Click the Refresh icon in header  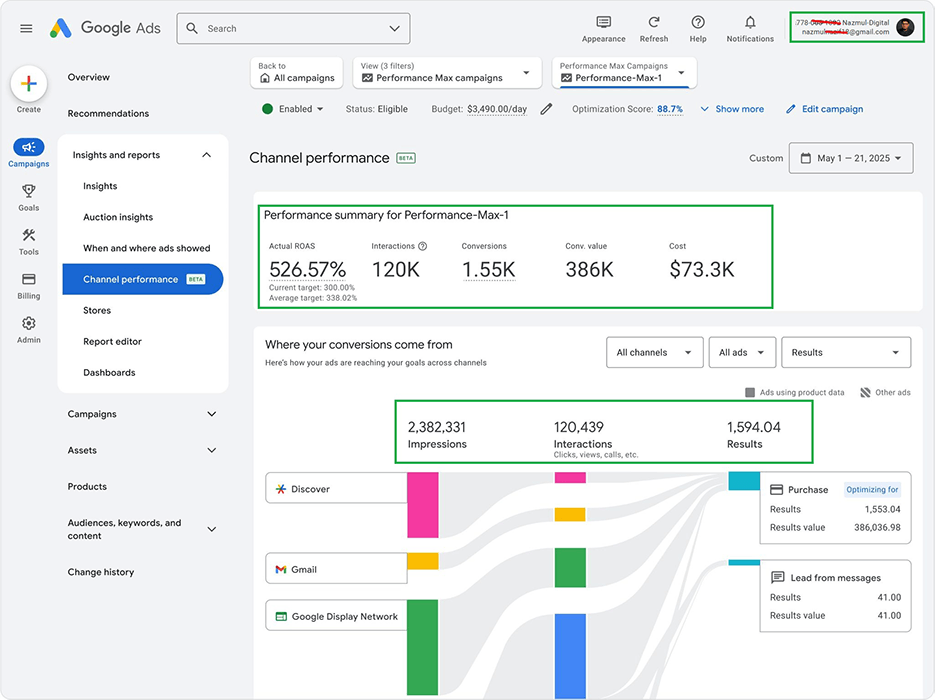[x=653, y=23]
